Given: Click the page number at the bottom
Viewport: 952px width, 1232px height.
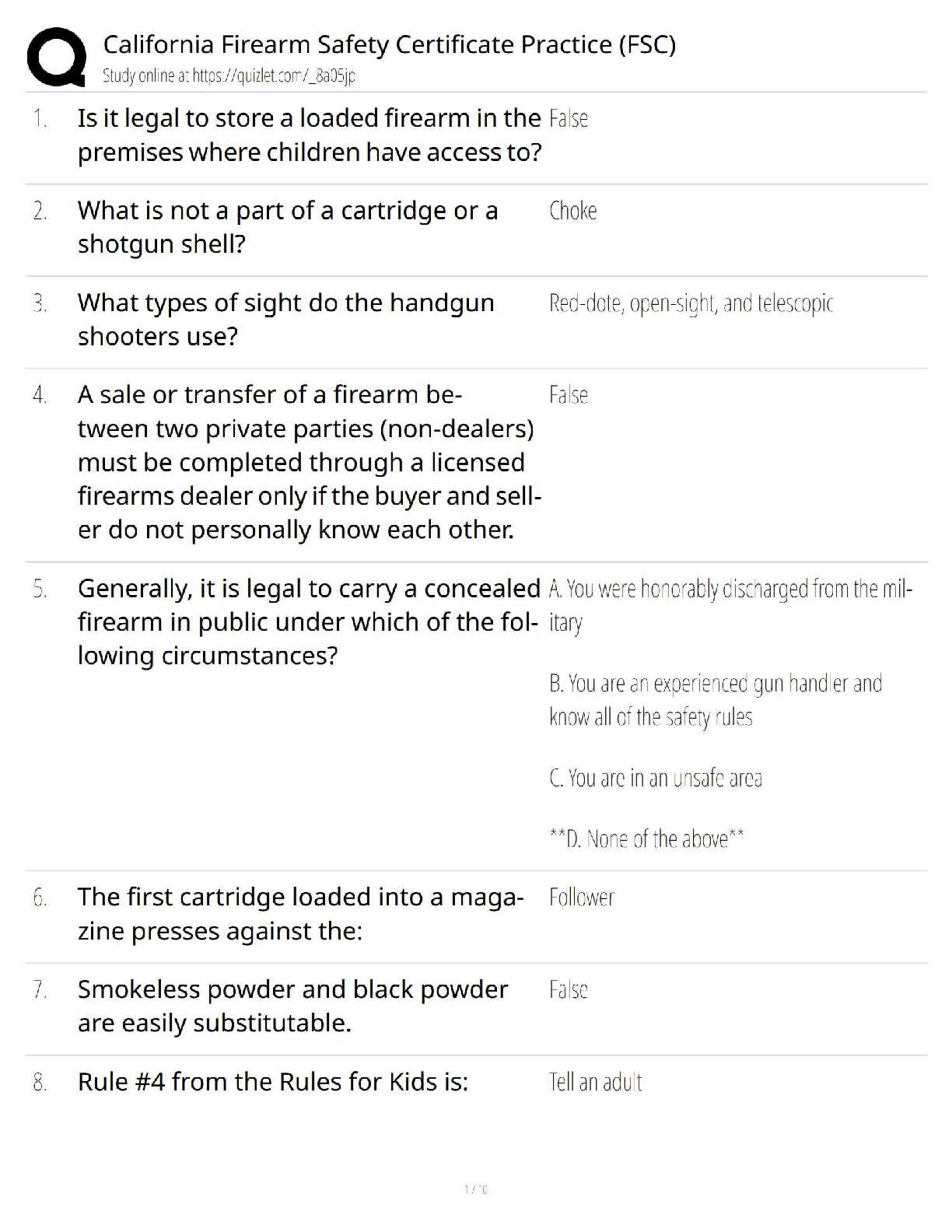Looking at the screenshot, I should click(475, 1188).
